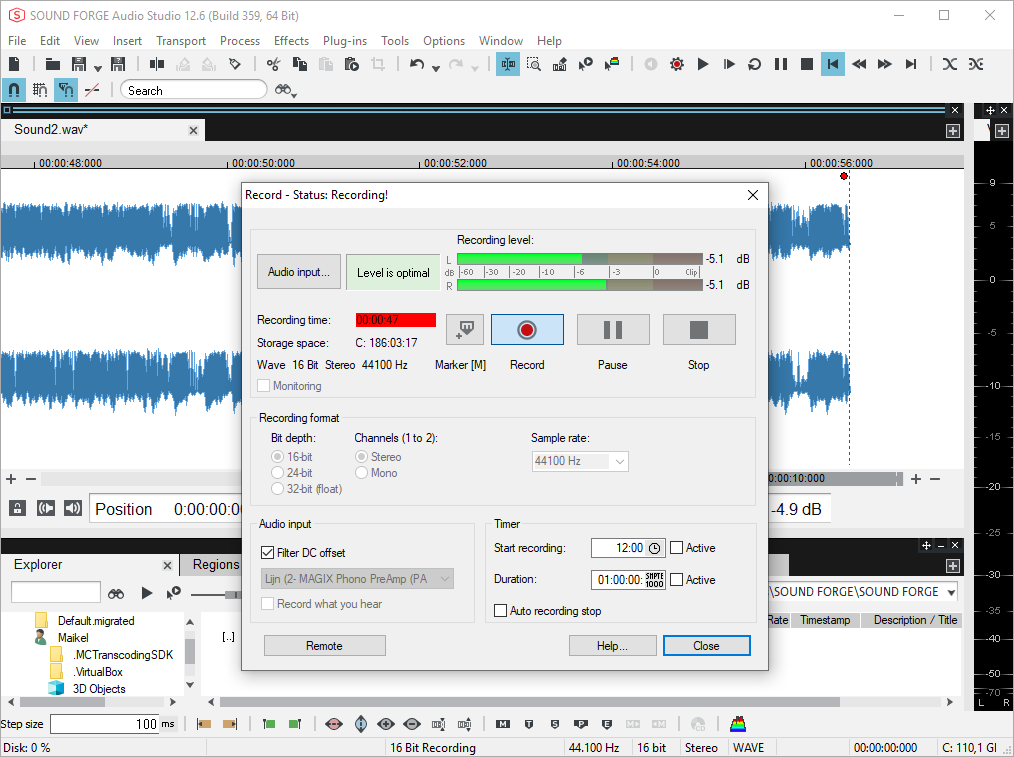Click the Remote button

(x=325, y=646)
